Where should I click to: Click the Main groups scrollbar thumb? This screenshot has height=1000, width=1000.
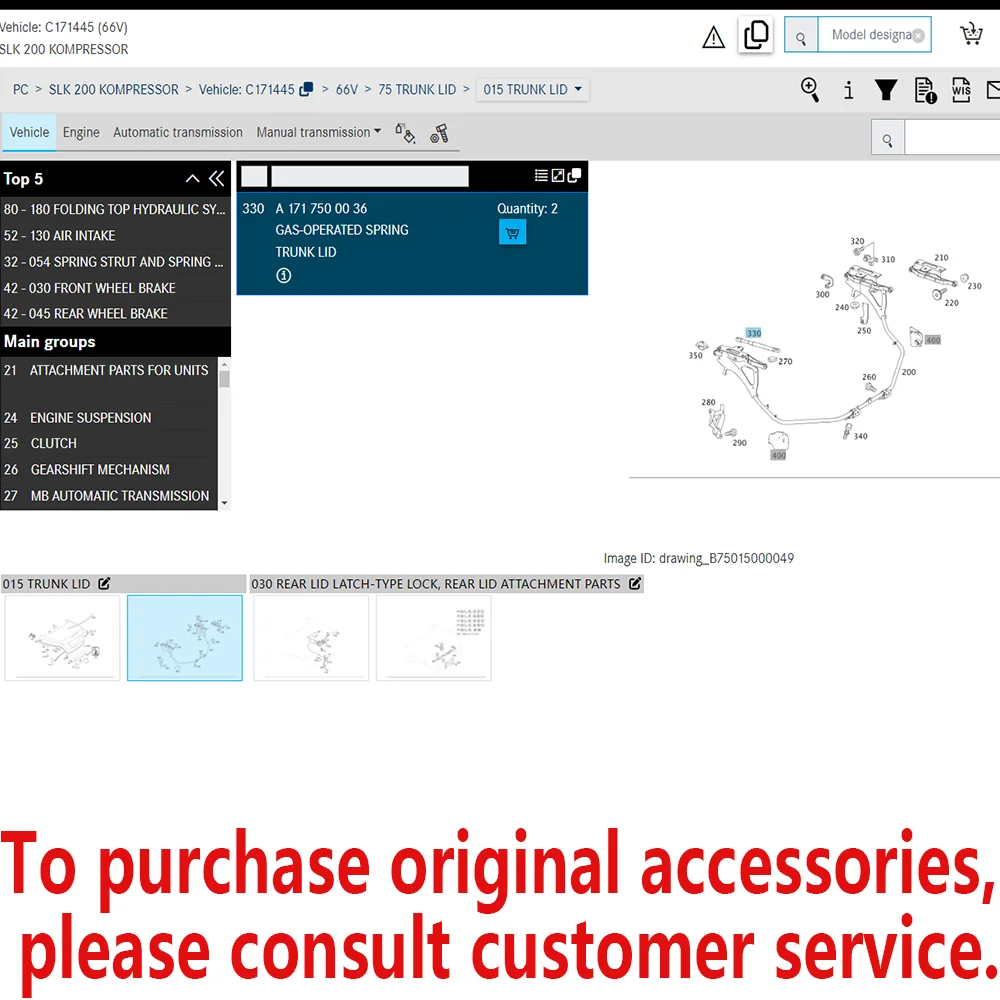coord(224,379)
